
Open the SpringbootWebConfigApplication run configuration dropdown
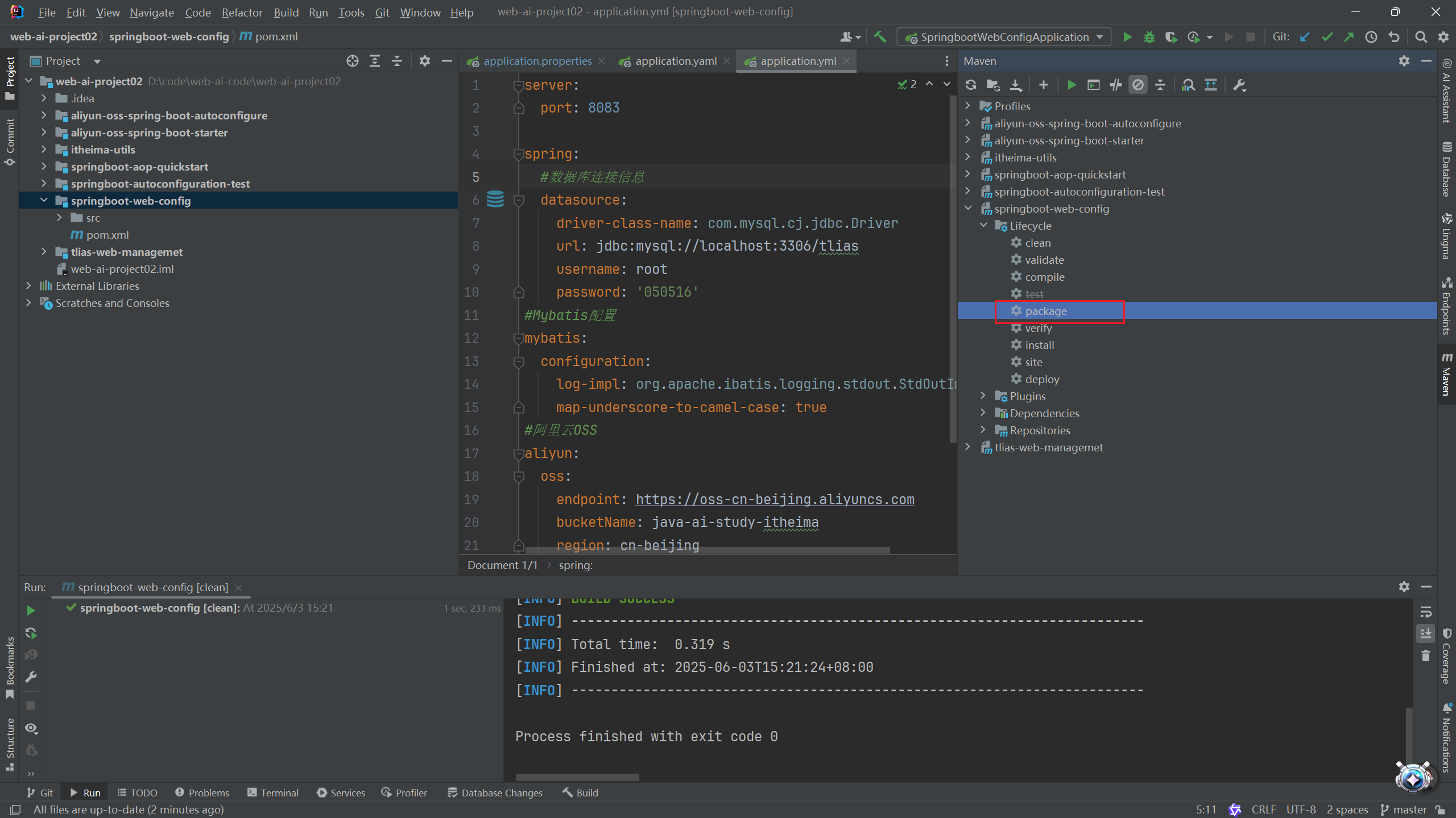[x=1004, y=37]
